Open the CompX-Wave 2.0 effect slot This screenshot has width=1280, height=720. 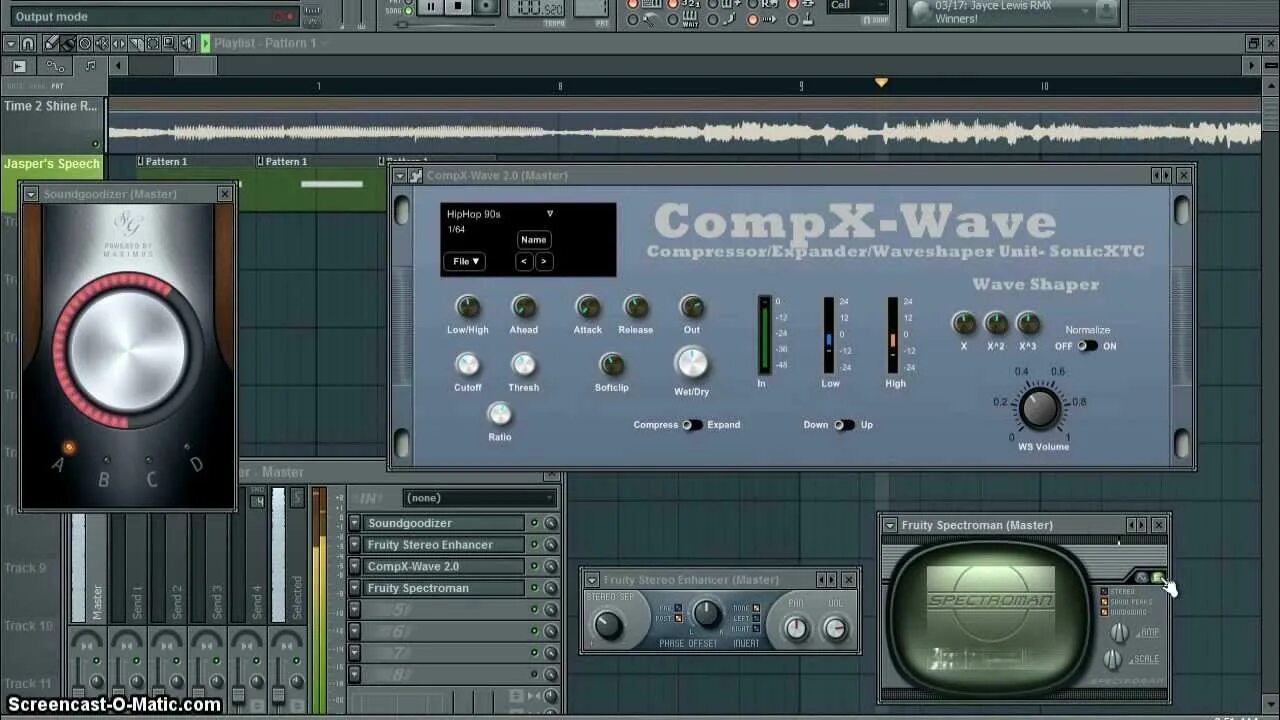click(444, 566)
